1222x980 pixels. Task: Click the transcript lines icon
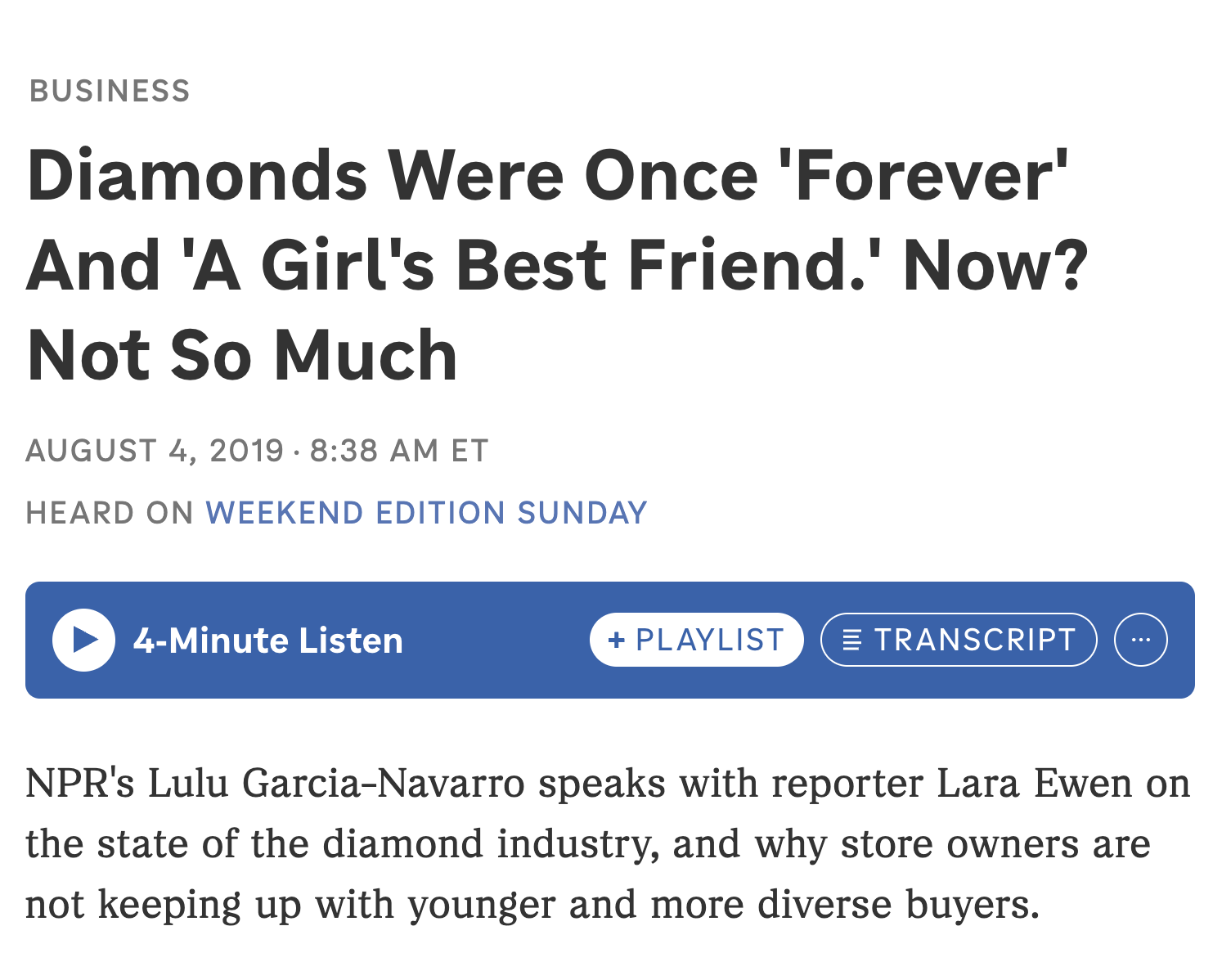coord(851,640)
